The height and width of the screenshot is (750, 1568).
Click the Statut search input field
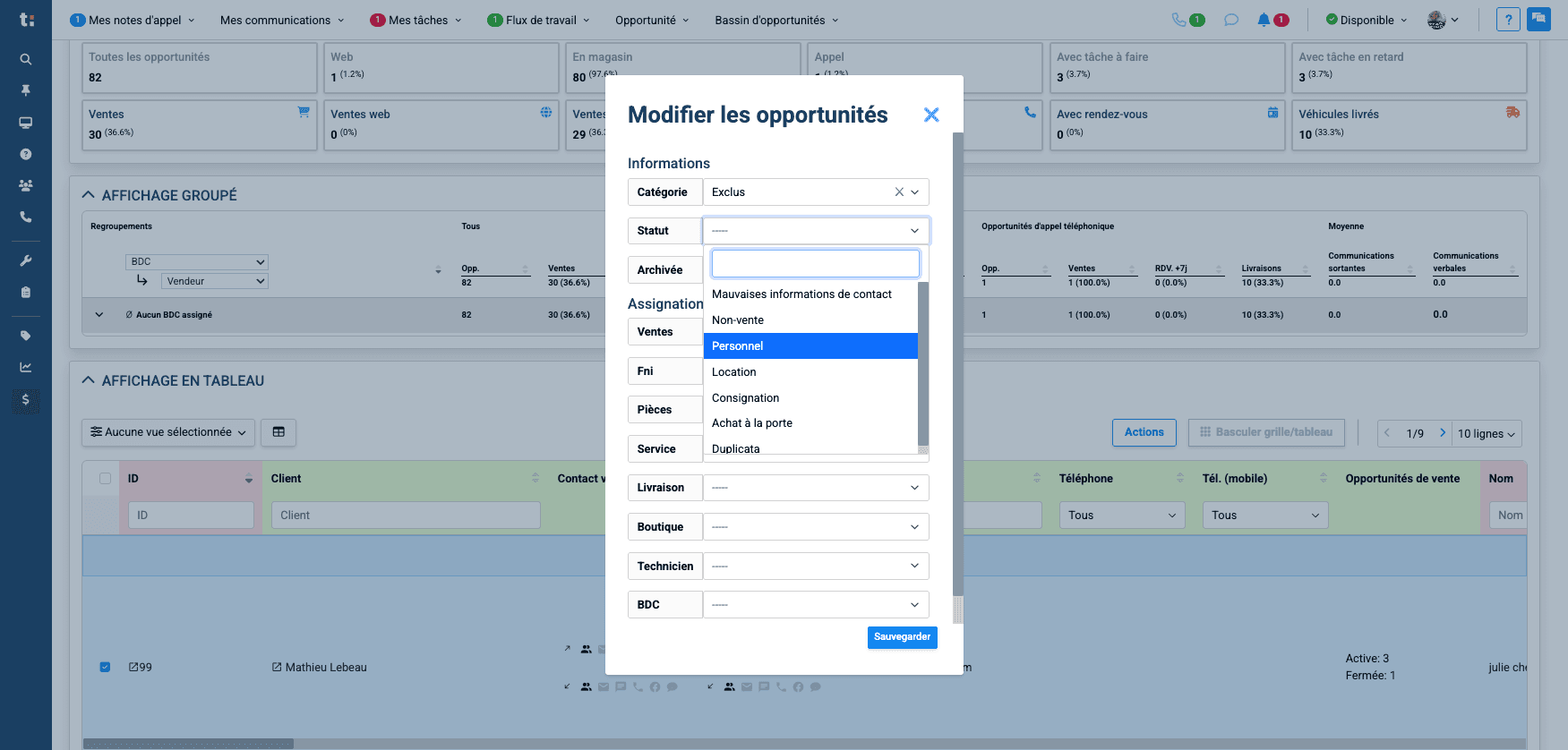[816, 264]
